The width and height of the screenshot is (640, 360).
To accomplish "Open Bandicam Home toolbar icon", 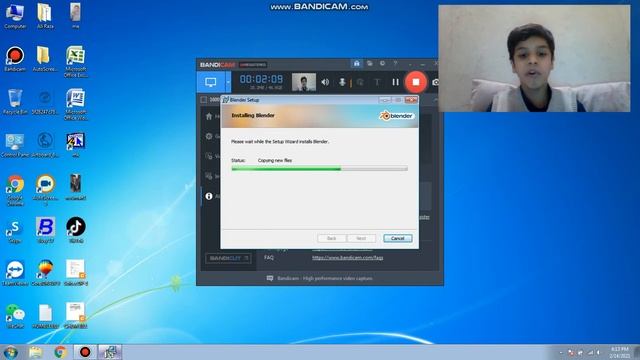I will point(356,64).
